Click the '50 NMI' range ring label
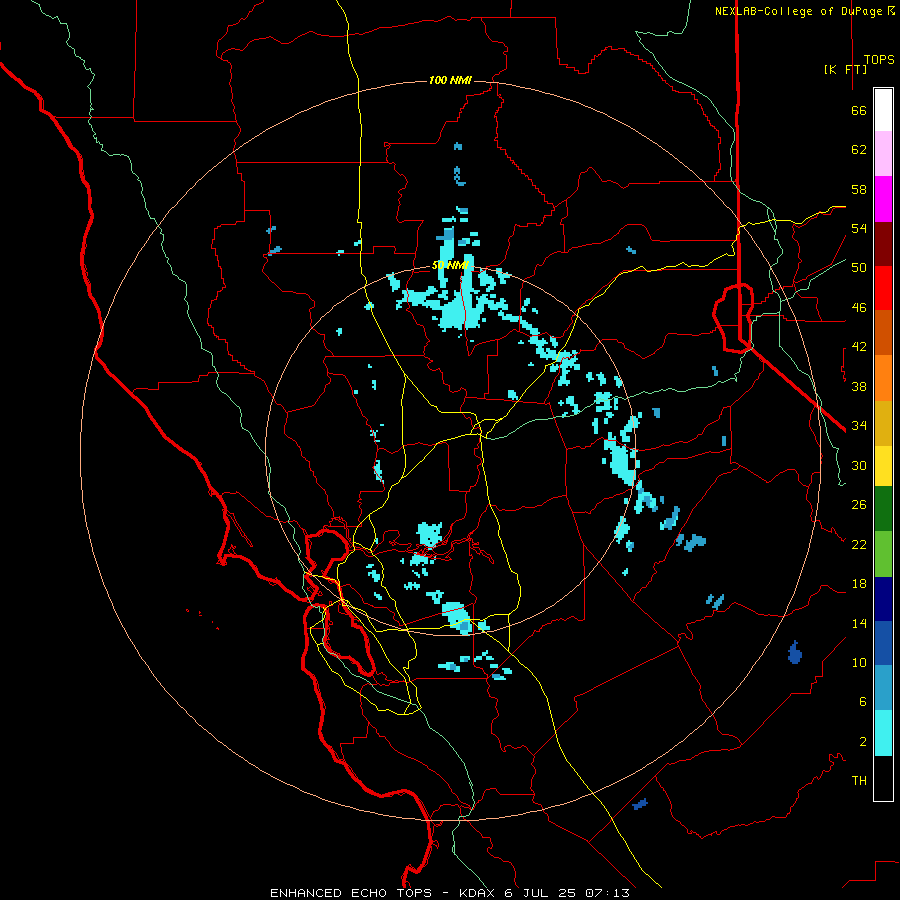900x900 pixels. (451, 265)
